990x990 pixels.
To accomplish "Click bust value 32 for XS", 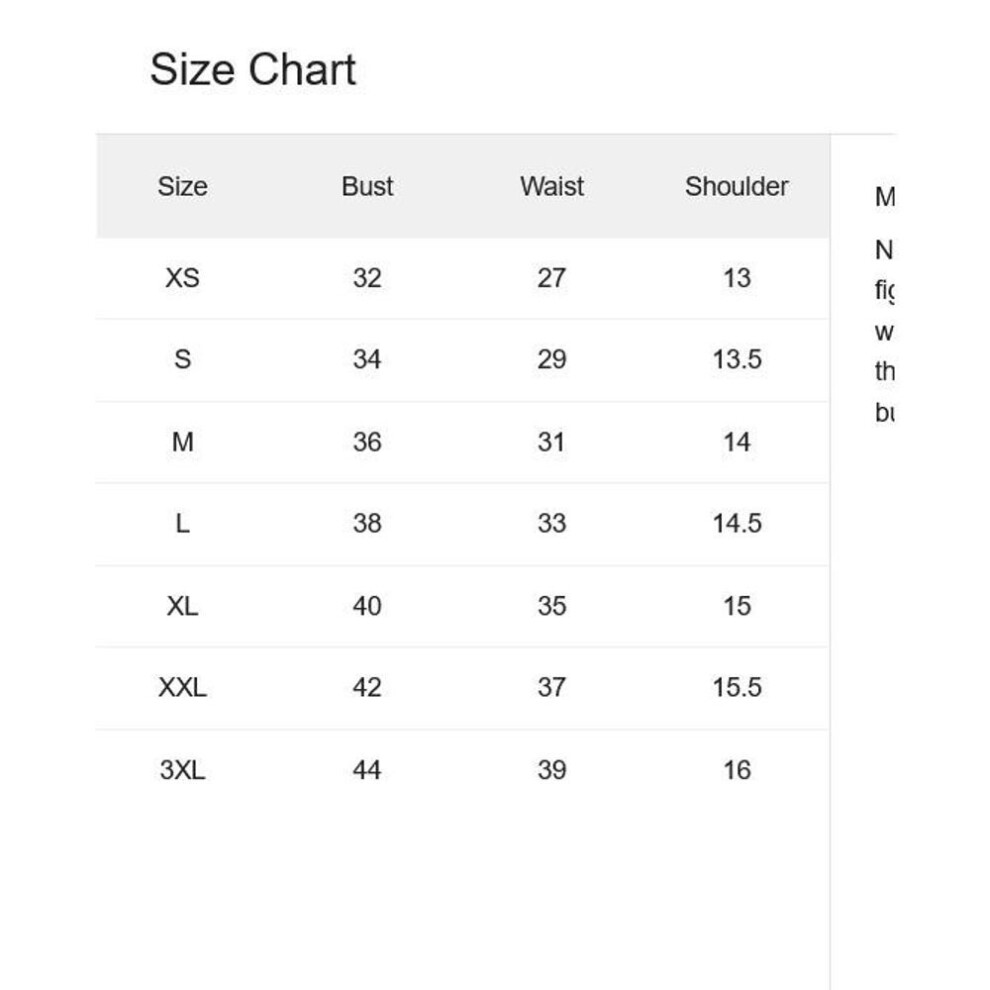I will point(367,278).
